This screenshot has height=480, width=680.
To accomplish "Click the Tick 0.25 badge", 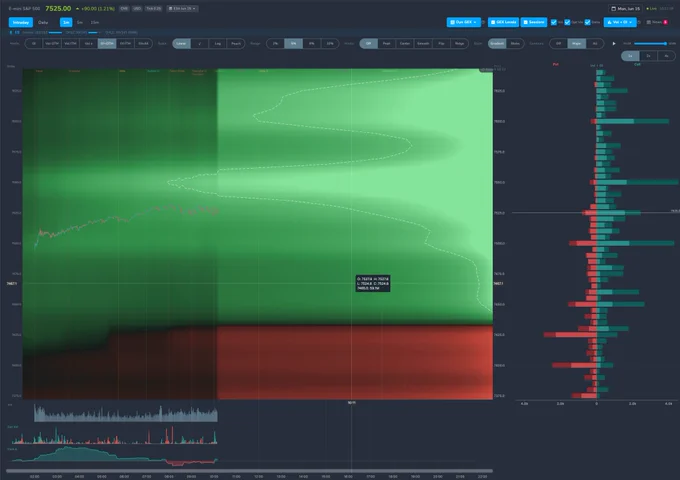I will tap(154, 8).
